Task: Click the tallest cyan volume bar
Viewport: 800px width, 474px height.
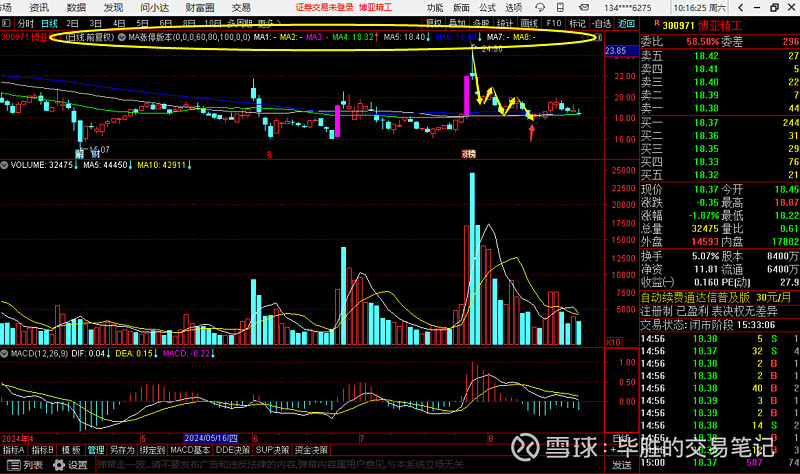Action: (472, 258)
